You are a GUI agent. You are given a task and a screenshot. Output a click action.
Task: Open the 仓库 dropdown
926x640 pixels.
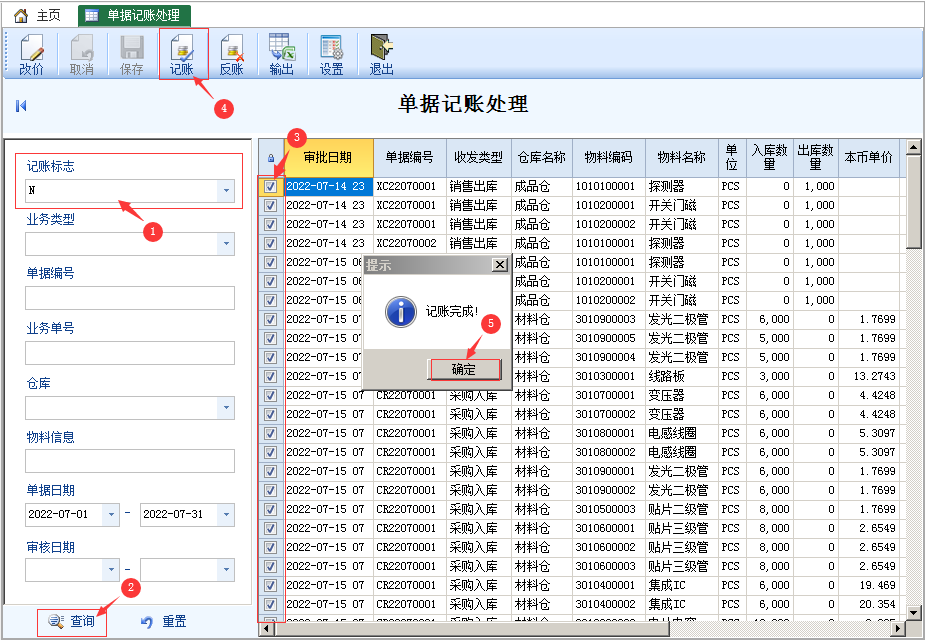pyautogui.click(x=226, y=407)
